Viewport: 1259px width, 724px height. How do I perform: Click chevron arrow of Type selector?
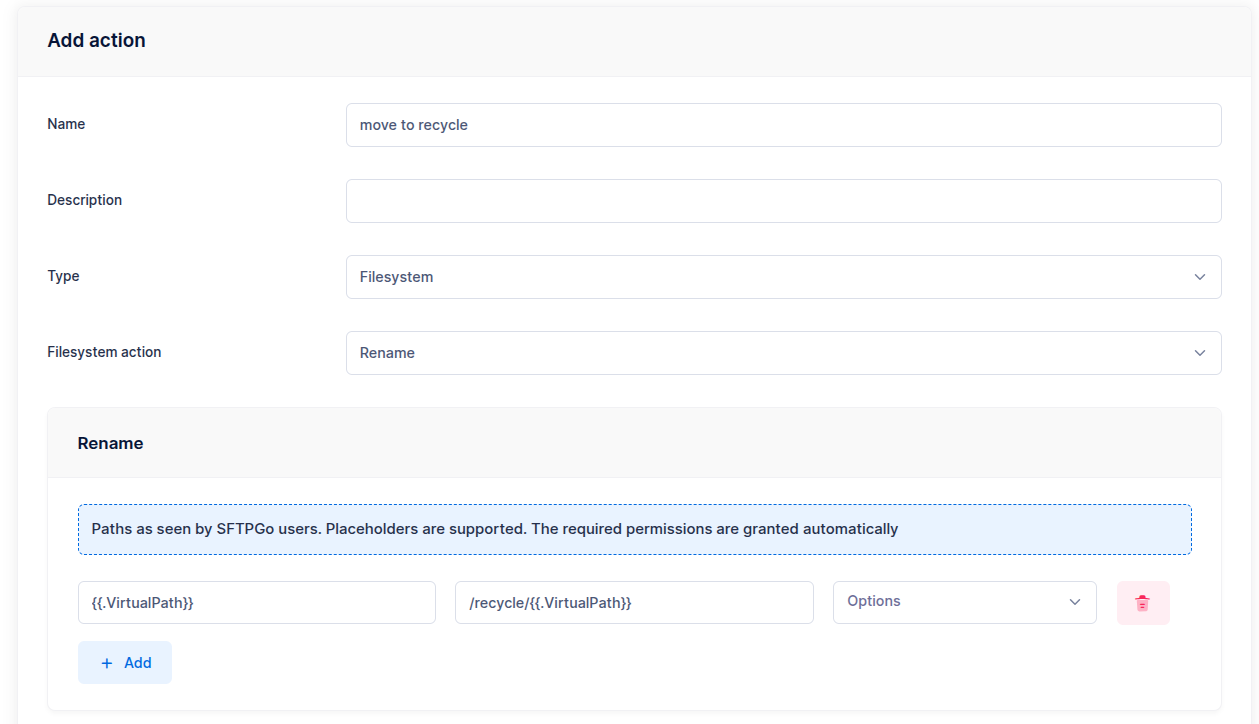(x=1200, y=277)
